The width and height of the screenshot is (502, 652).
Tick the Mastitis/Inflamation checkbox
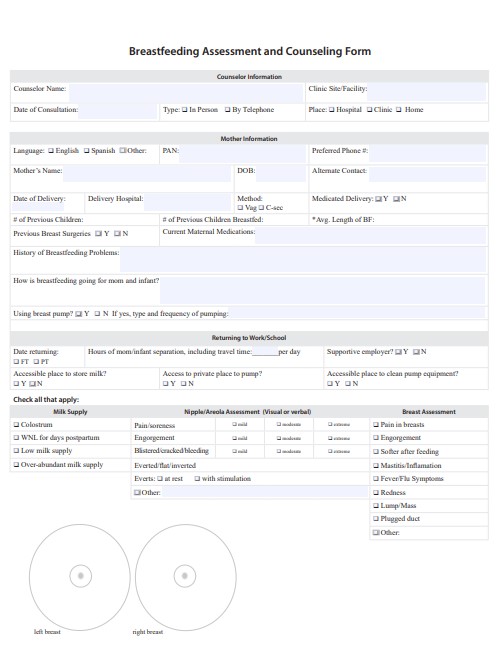click(376, 466)
